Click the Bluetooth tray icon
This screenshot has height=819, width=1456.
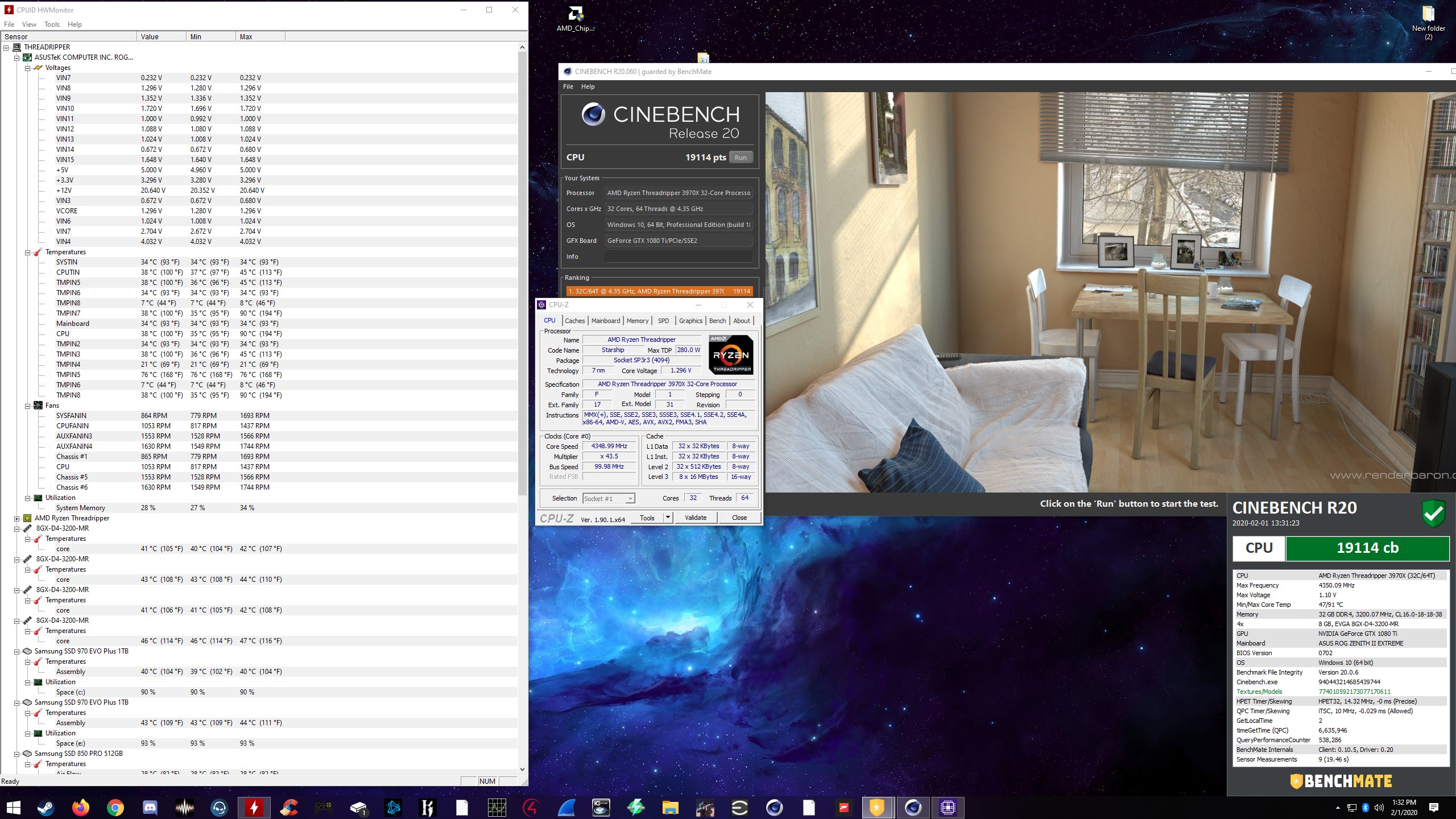tap(1366, 808)
